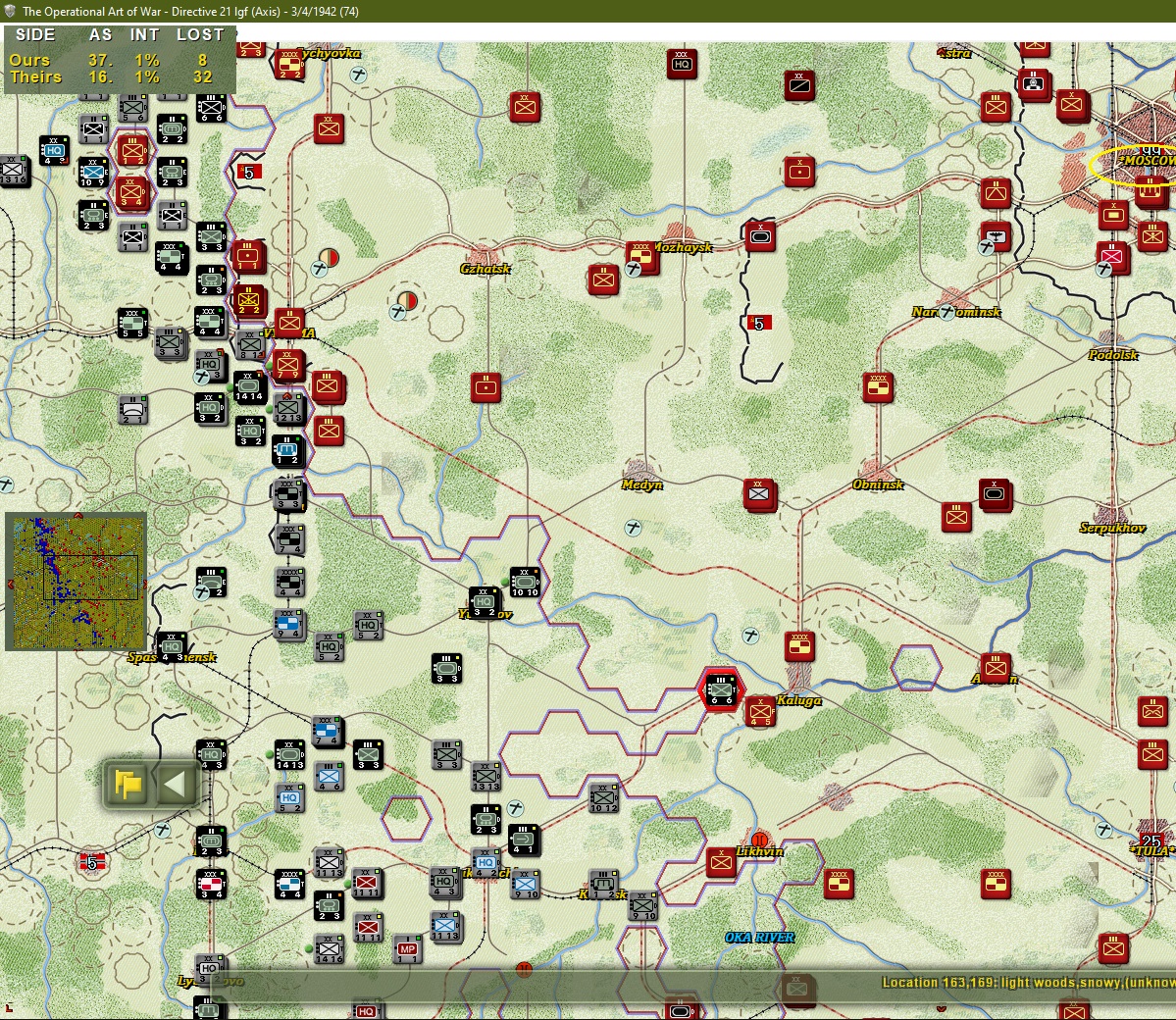Select the light-blue 10-9 infantry division
The width and height of the screenshot is (1176, 1020).
point(93,172)
